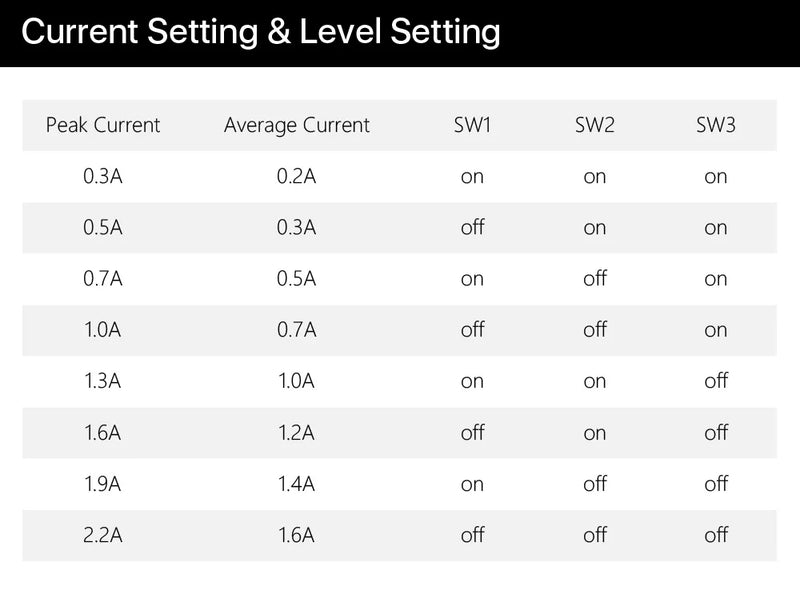Select SW3 "on" in the 1.0A peak row
This screenshot has height=598, width=800.
[716, 330]
